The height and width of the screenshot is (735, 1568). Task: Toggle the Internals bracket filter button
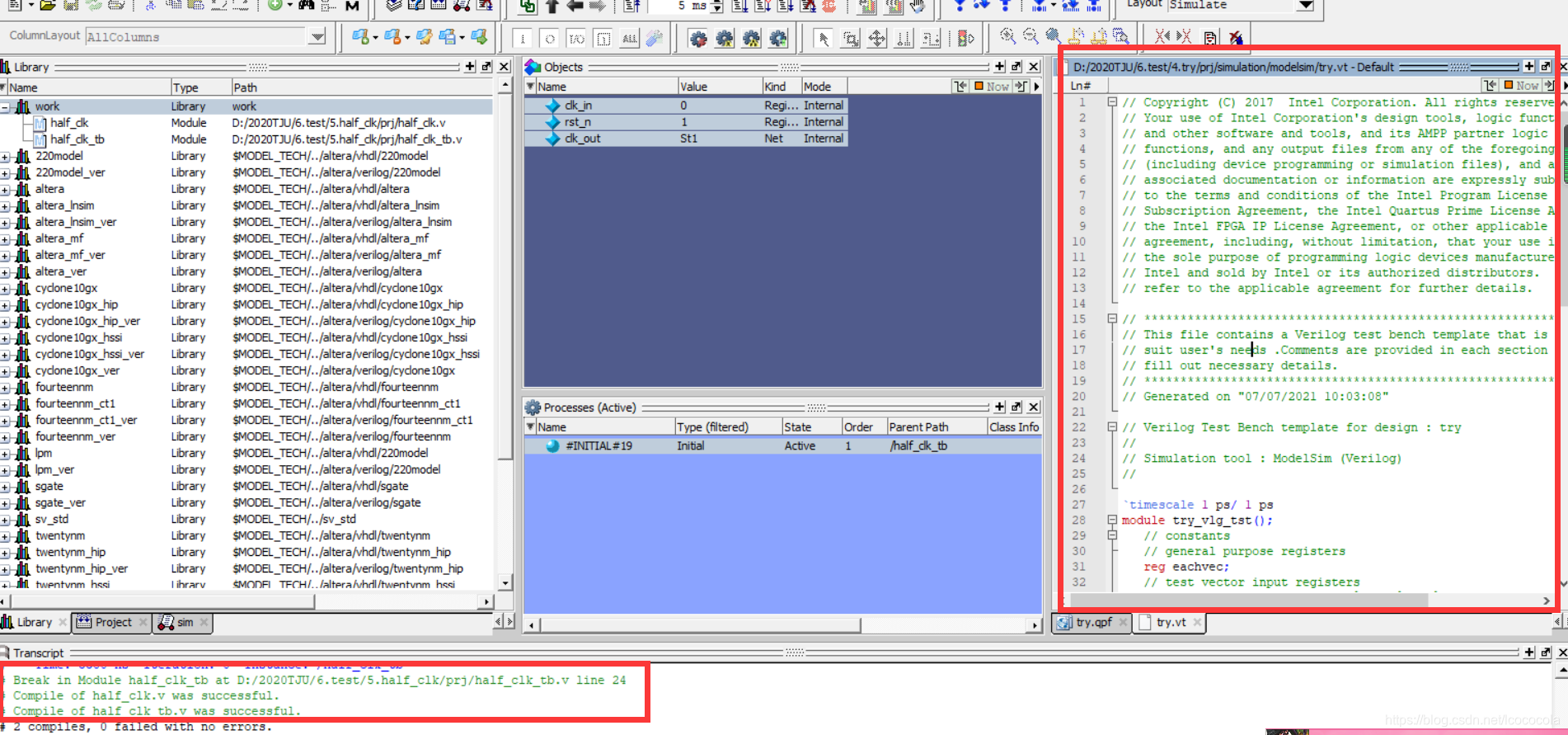pos(603,39)
